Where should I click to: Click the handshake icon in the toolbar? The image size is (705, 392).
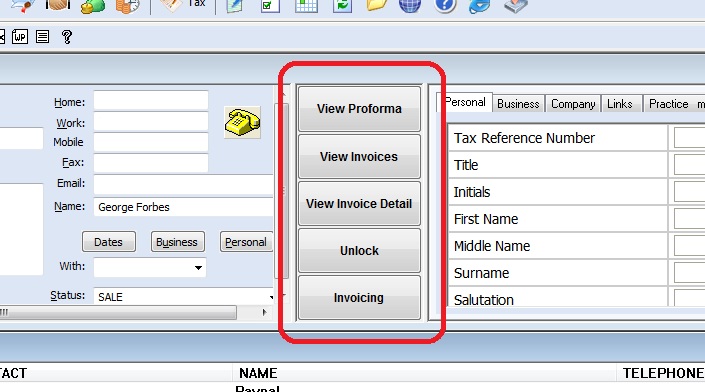click(x=58, y=4)
